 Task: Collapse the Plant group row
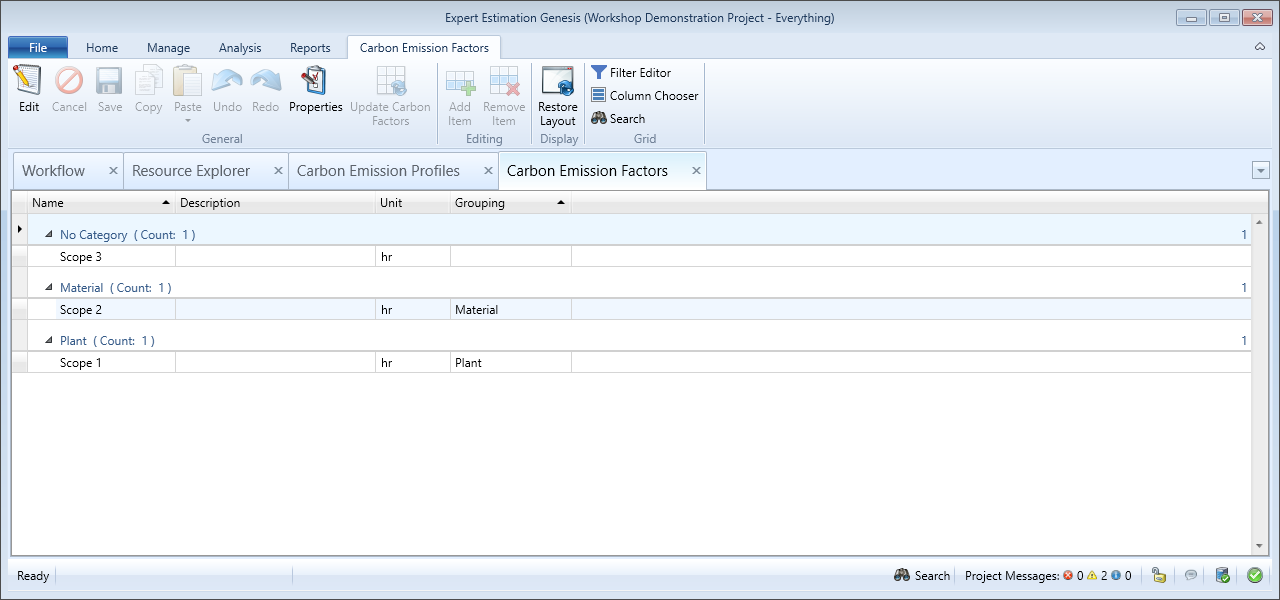pyautogui.click(x=49, y=341)
